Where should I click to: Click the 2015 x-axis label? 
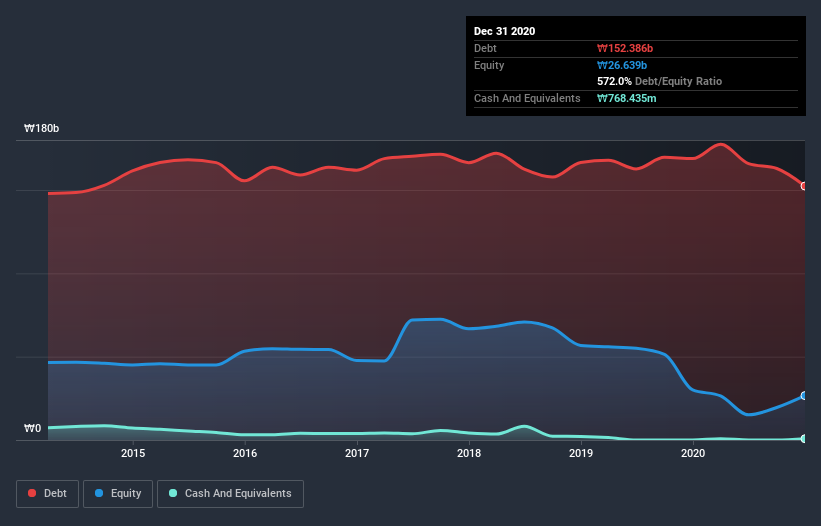133,453
